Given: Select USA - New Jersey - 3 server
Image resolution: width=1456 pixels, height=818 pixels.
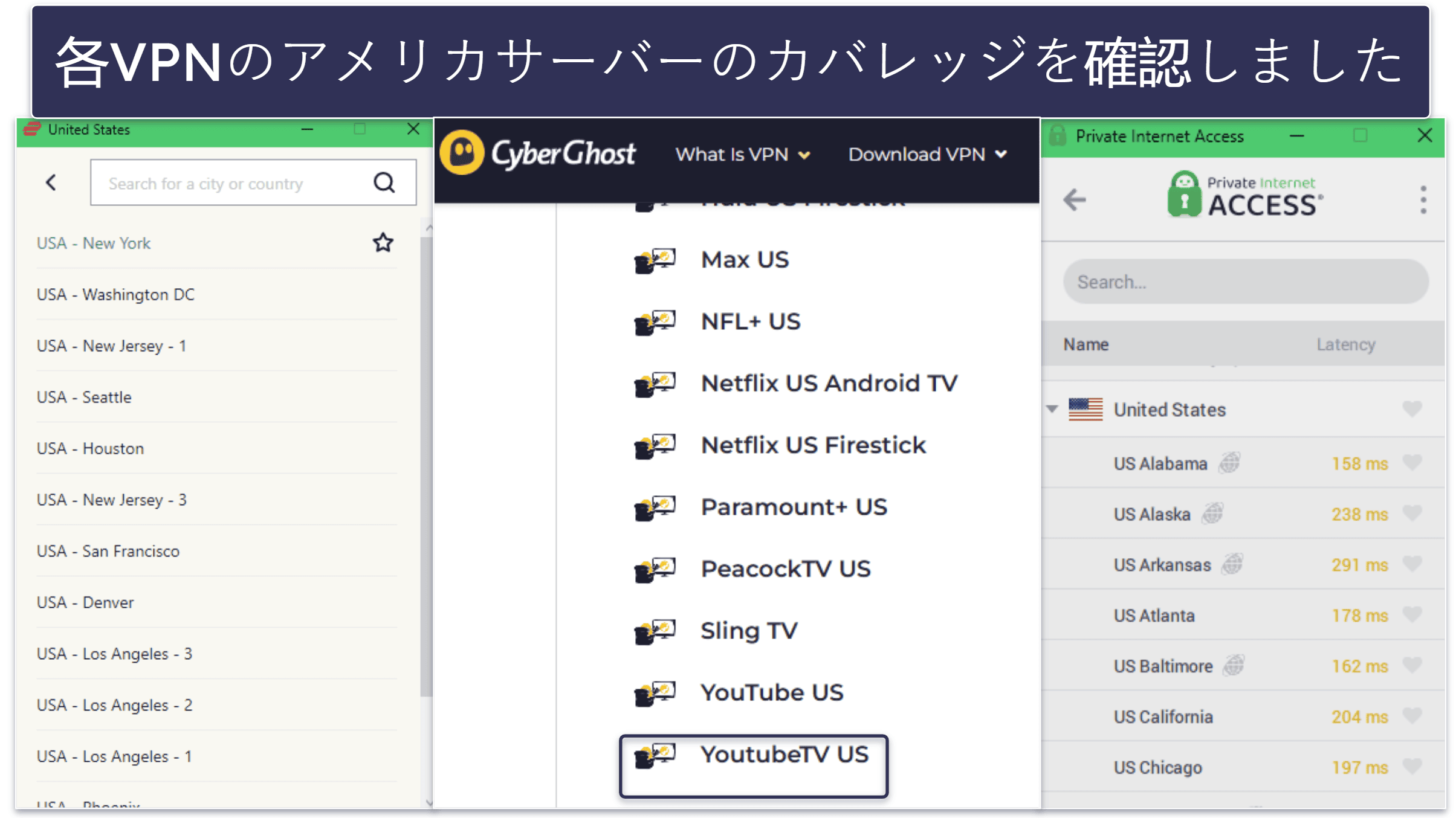Looking at the screenshot, I should coord(216,500).
